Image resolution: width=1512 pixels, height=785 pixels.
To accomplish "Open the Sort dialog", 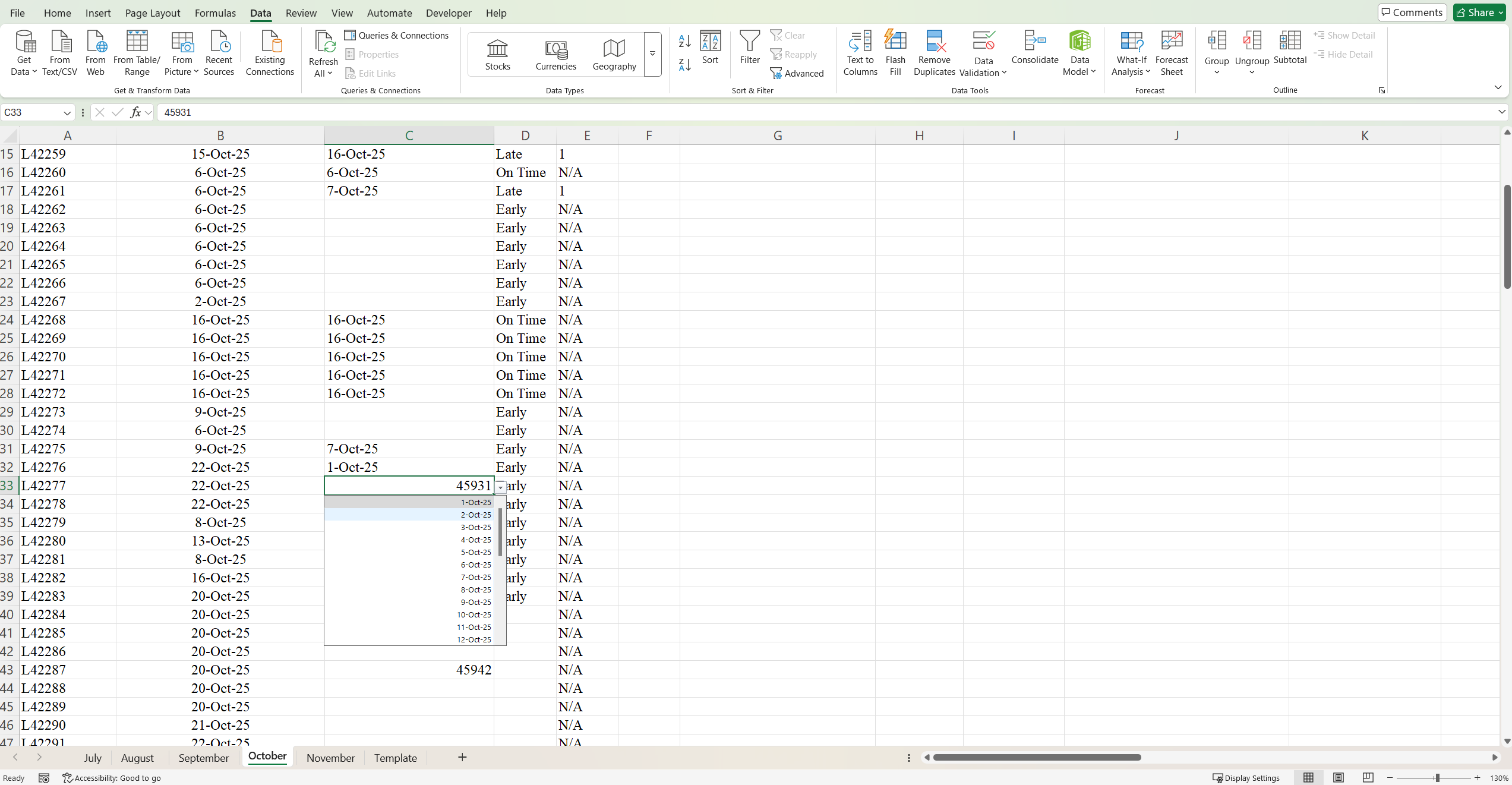I will point(710,48).
